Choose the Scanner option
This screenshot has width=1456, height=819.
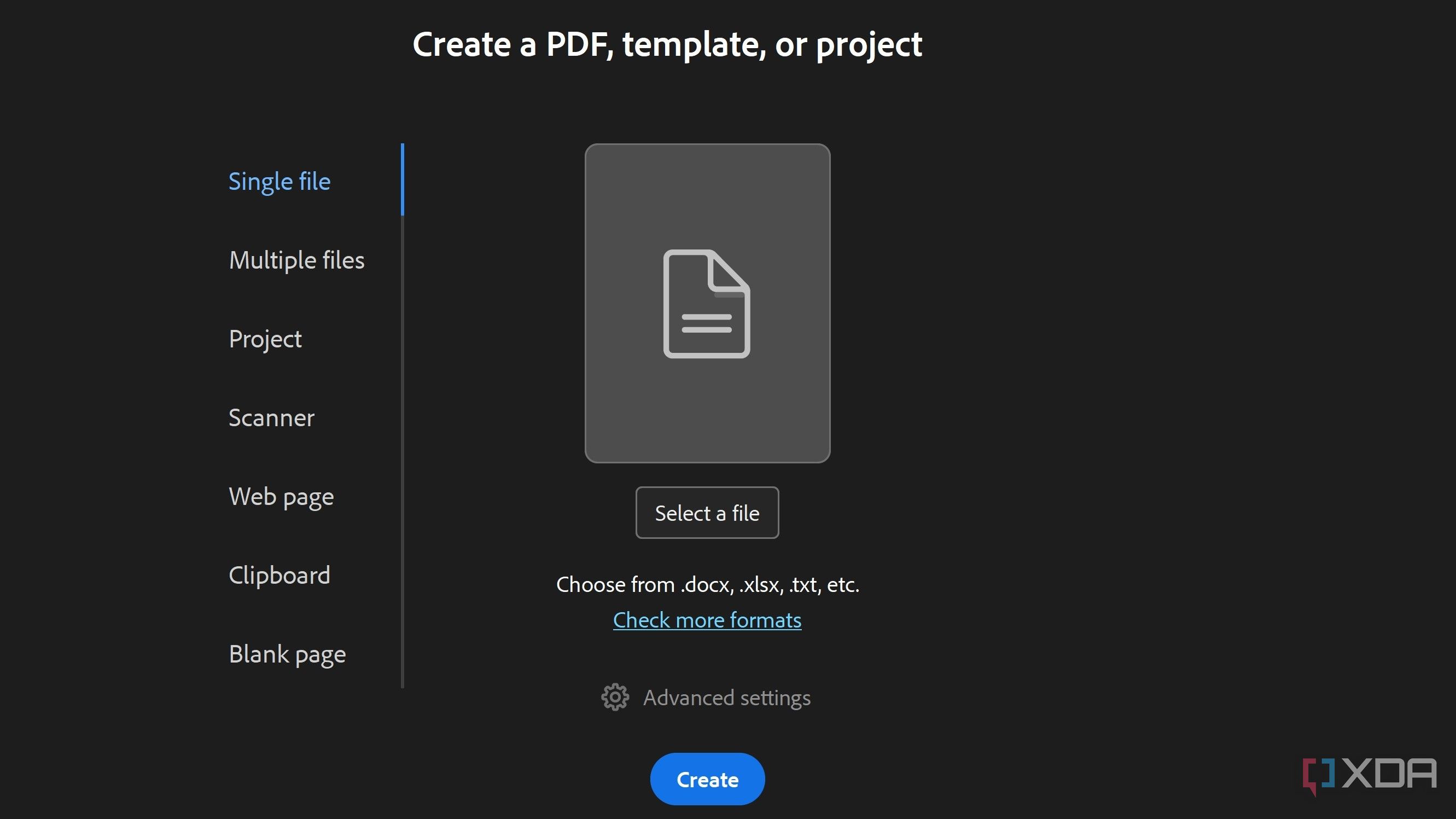tap(271, 419)
